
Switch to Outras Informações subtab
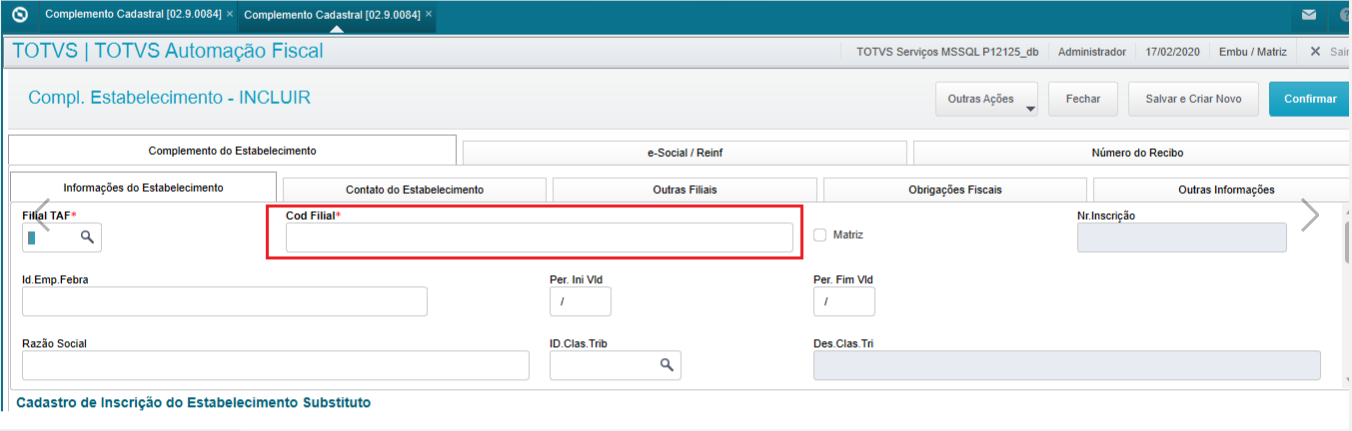click(x=1222, y=189)
